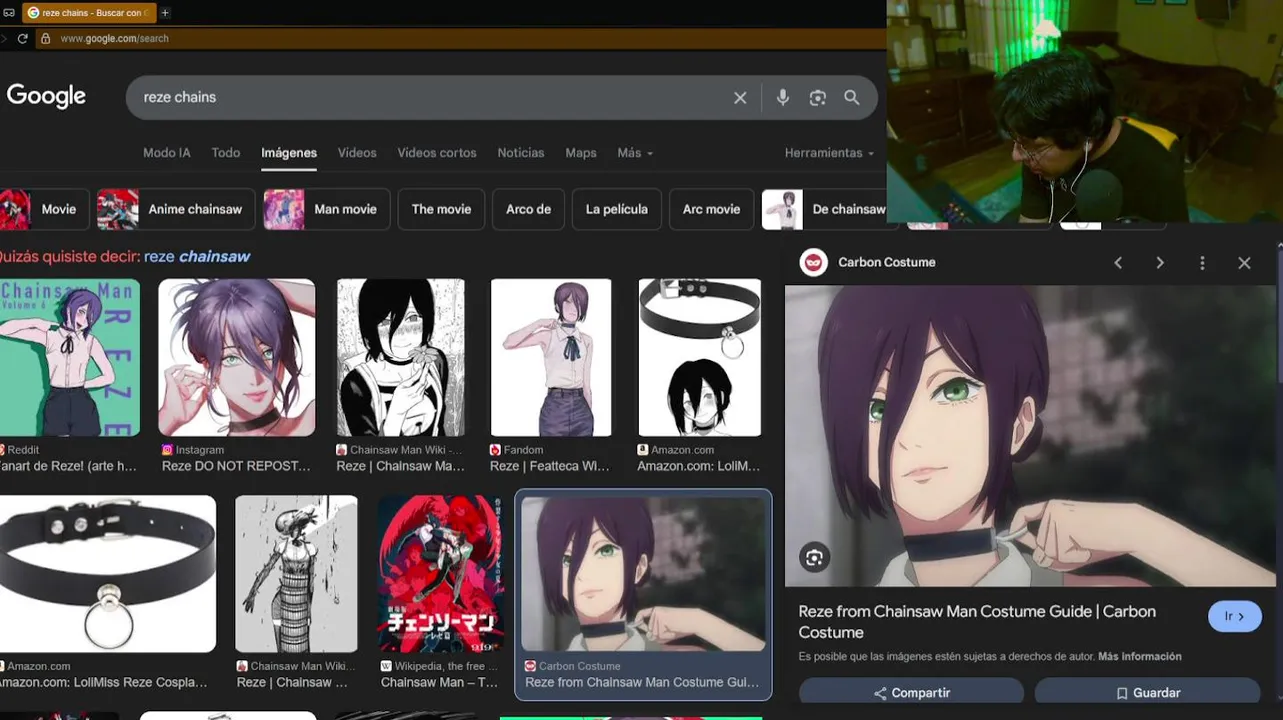Screen dimensions: 1283x720
Task: Search inside image with Lens overlay icon
Action: click(x=814, y=558)
